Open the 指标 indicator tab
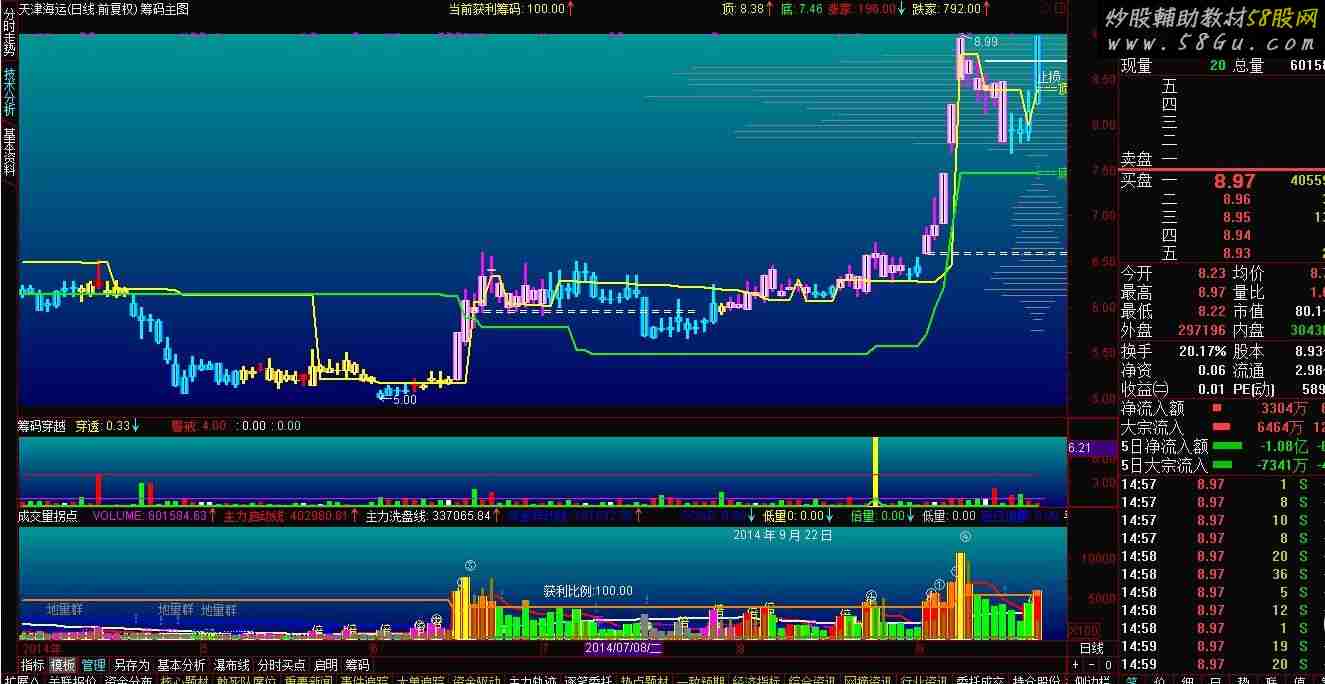1325x684 pixels. [33, 665]
